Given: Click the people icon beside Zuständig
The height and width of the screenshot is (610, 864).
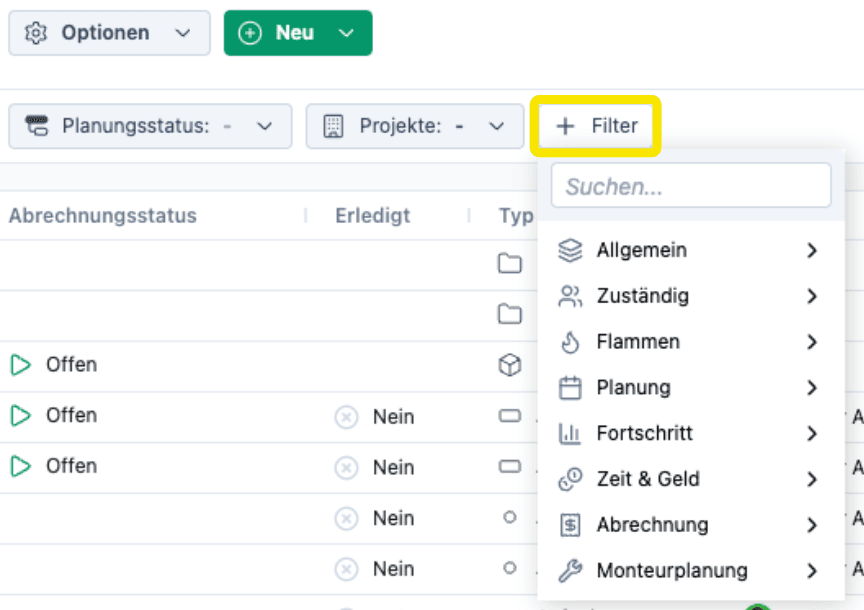Looking at the screenshot, I should click(x=570, y=296).
